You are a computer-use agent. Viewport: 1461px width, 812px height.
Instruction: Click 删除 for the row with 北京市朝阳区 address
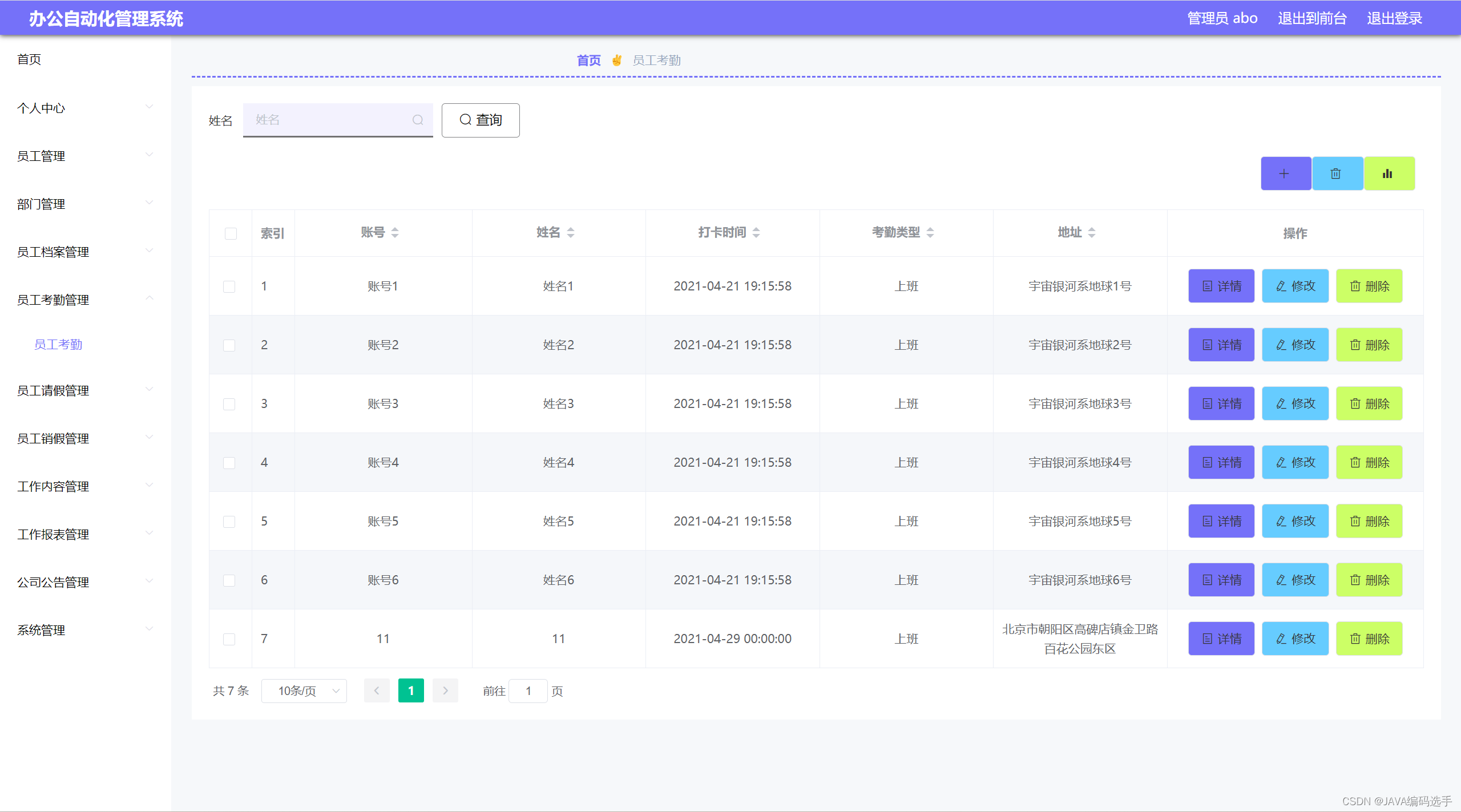coord(1369,639)
